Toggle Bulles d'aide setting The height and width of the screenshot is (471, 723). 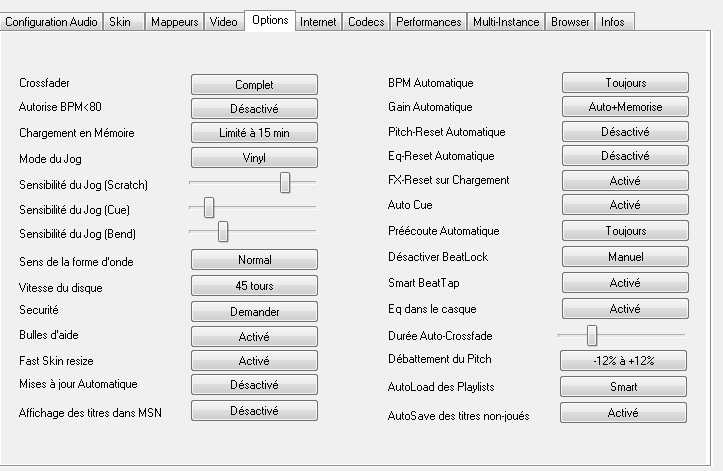(254, 336)
